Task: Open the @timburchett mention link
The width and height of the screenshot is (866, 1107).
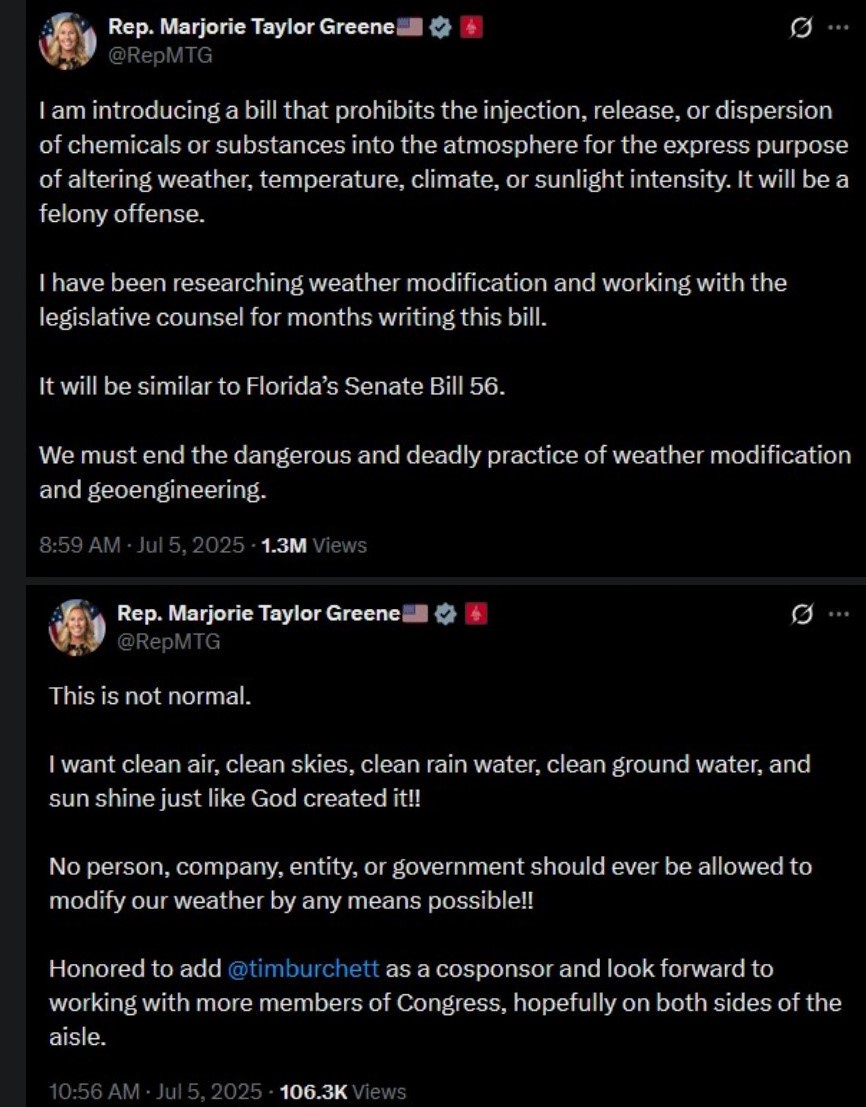Action: (303, 969)
